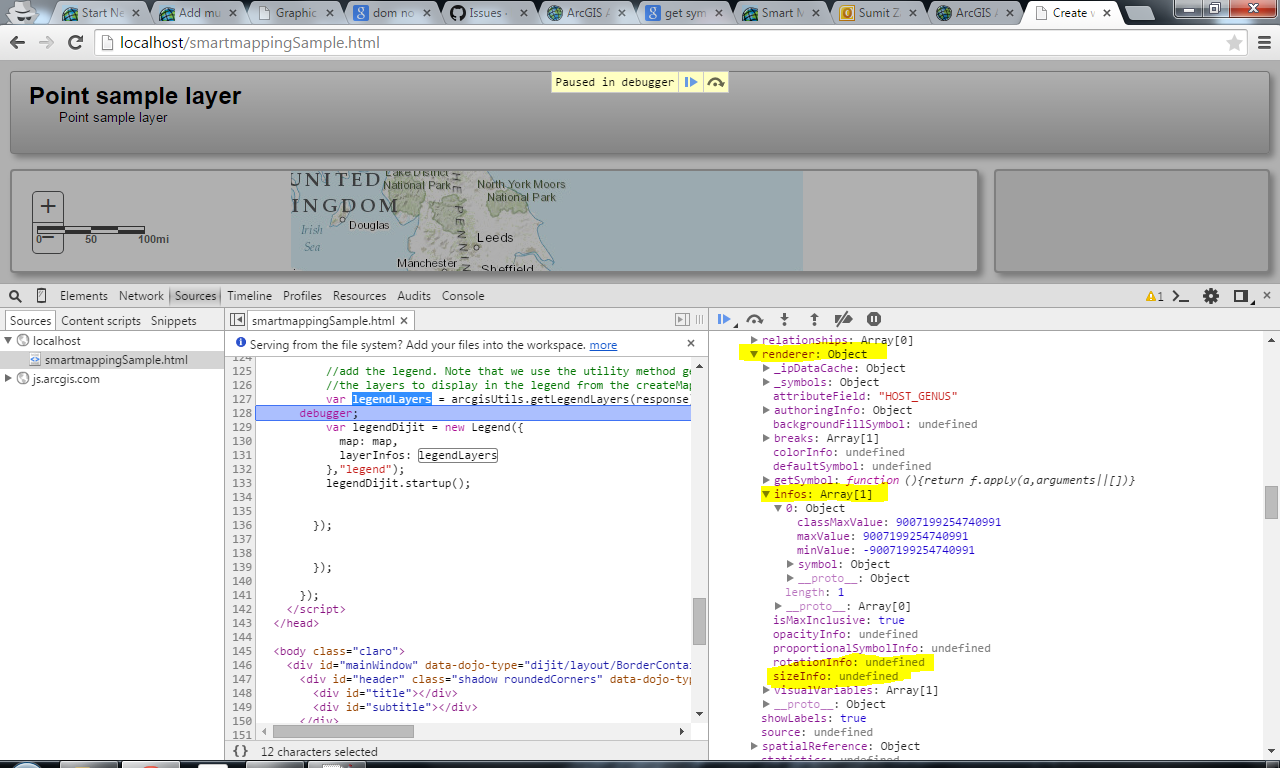Click the browser forward arrow
This screenshot has width=1280, height=768.
pos(46,43)
